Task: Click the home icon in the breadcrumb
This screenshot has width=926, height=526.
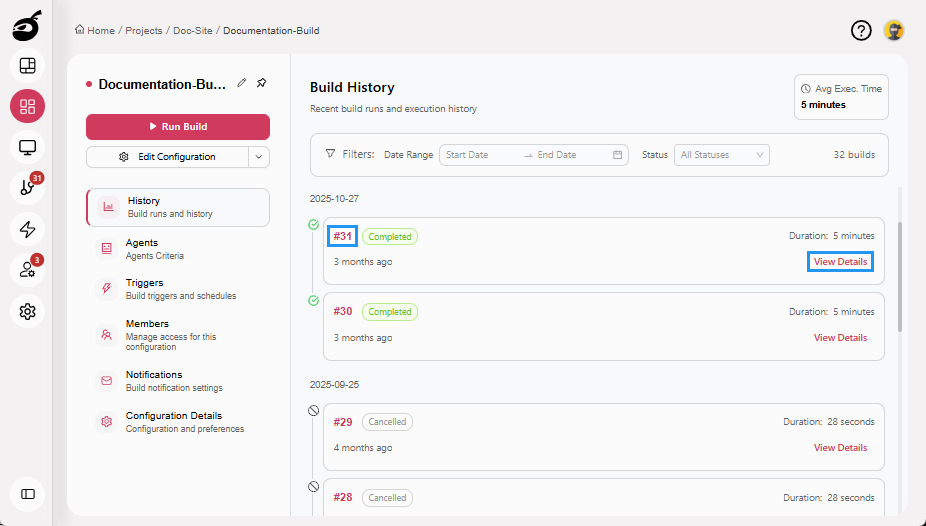Action: pyautogui.click(x=79, y=30)
